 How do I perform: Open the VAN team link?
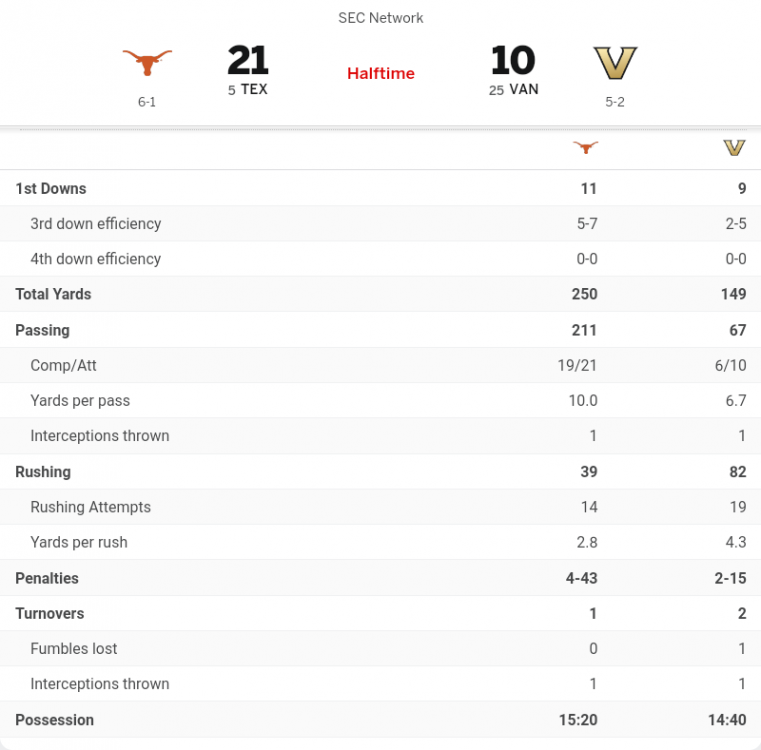tap(523, 90)
